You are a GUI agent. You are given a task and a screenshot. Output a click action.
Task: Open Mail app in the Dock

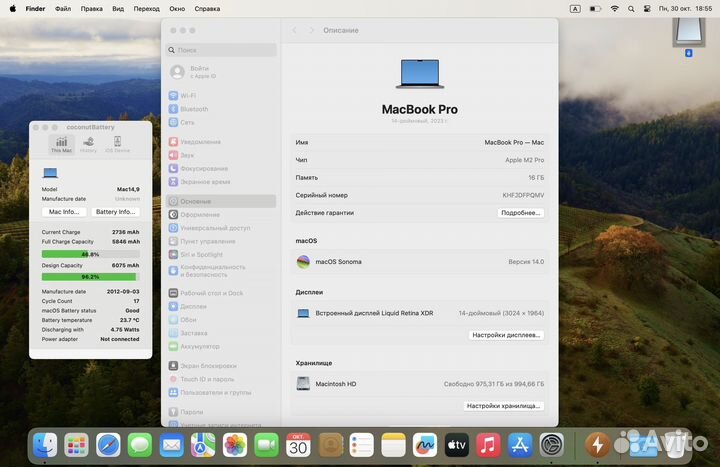click(171, 444)
